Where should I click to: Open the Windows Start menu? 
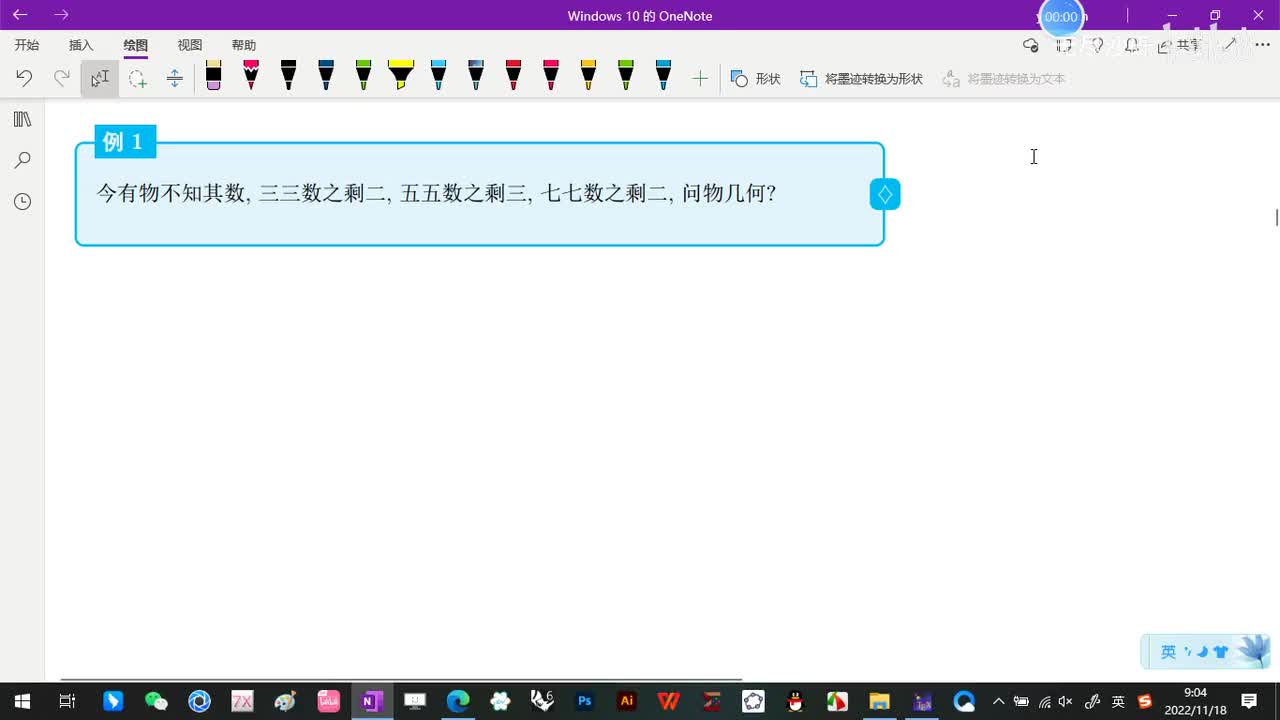pyautogui.click(x=22, y=701)
